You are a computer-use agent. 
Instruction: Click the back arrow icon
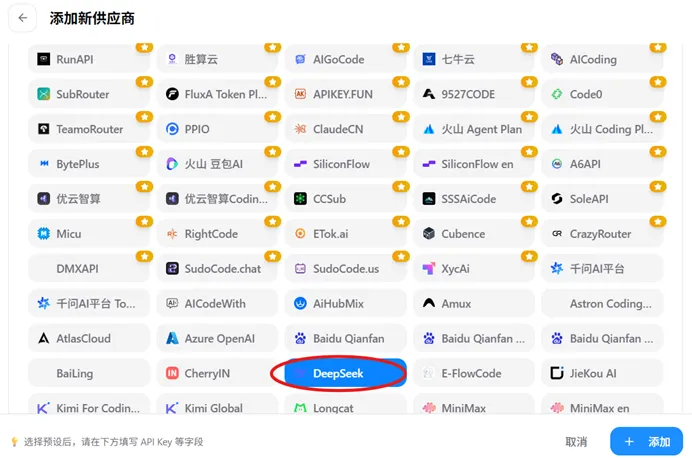[23, 18]
